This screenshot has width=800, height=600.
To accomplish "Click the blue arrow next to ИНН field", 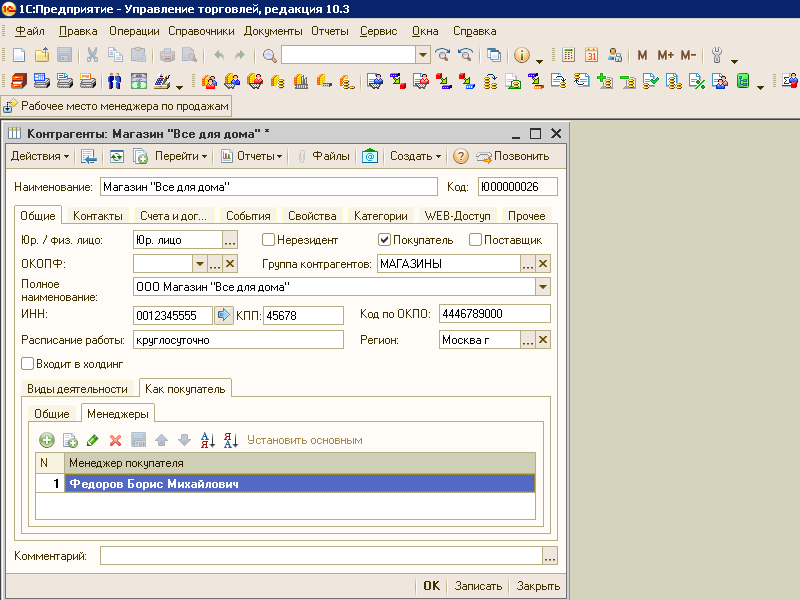I will (x=223, y=315).
